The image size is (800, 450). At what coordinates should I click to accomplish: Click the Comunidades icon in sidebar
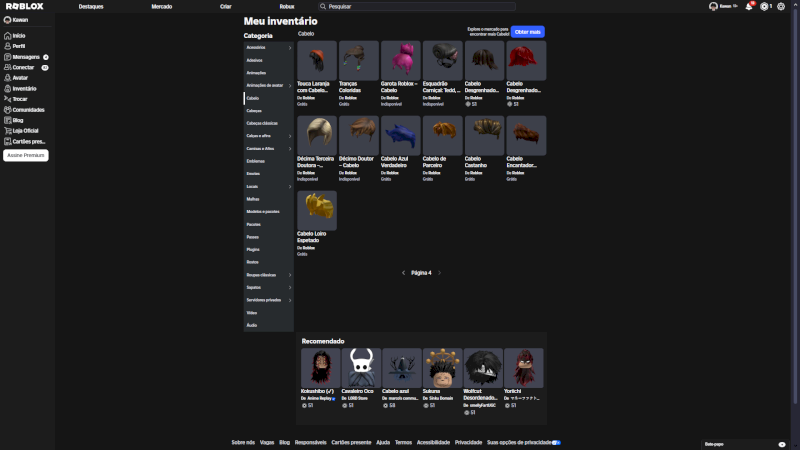click(x=8, y=110)
